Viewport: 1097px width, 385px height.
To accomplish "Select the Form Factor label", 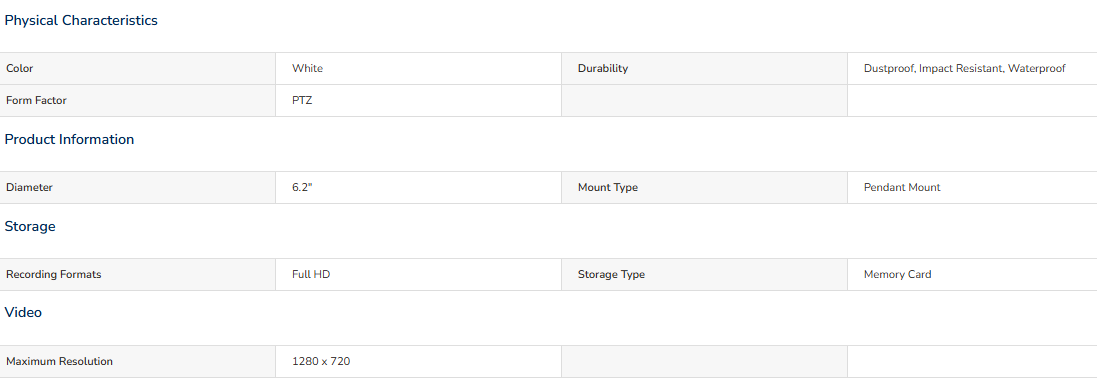I will (x=36, y=101).
